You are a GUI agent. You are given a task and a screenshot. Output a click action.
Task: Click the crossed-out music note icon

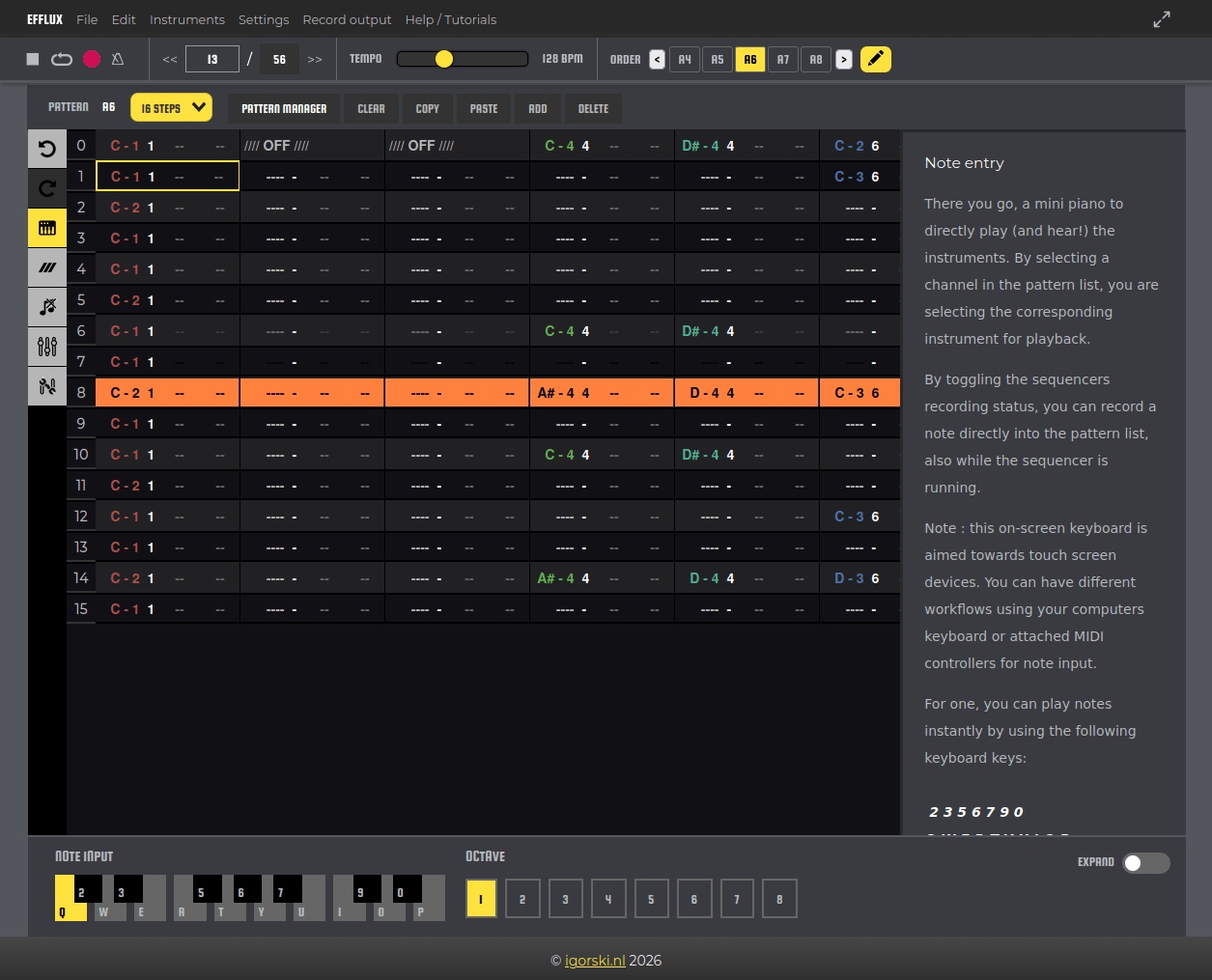click(47, 307)
